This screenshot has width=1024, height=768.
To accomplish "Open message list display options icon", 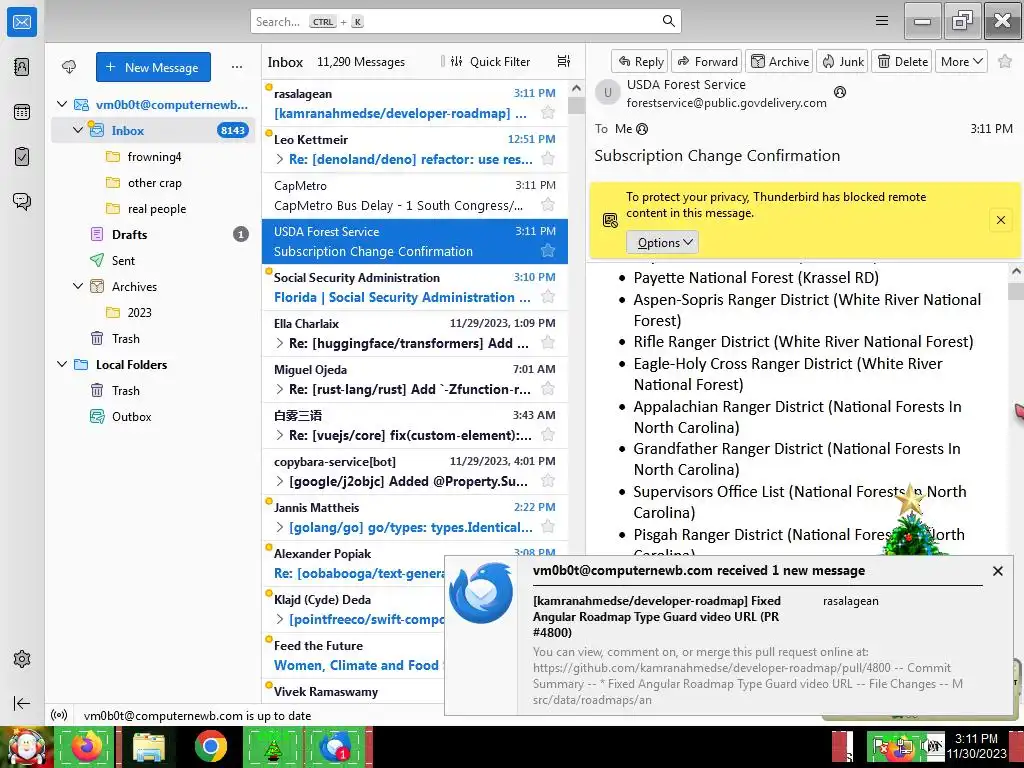I will click(564, 61).
